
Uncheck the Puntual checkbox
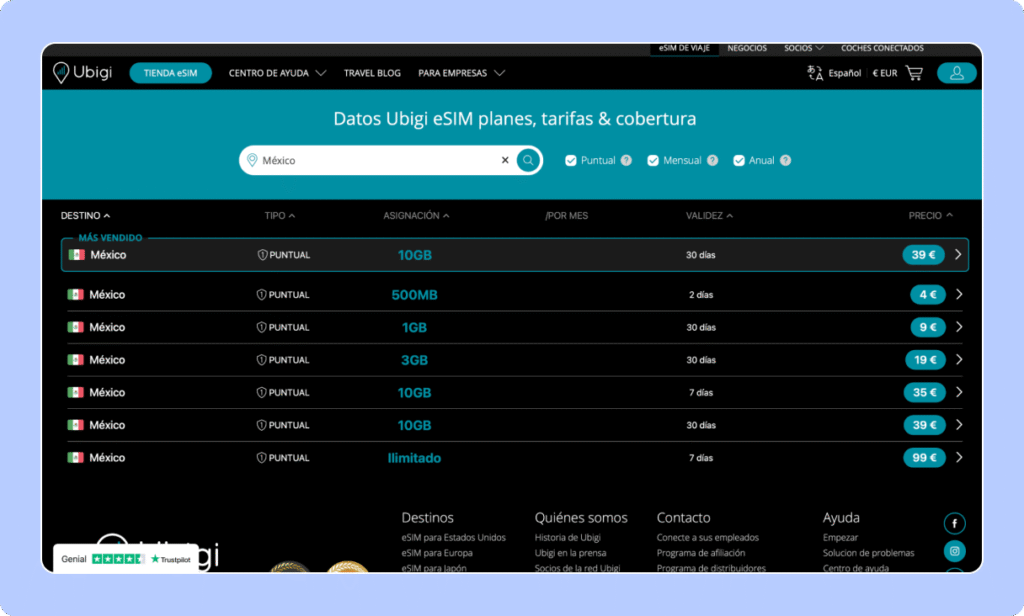pos(571,160)
